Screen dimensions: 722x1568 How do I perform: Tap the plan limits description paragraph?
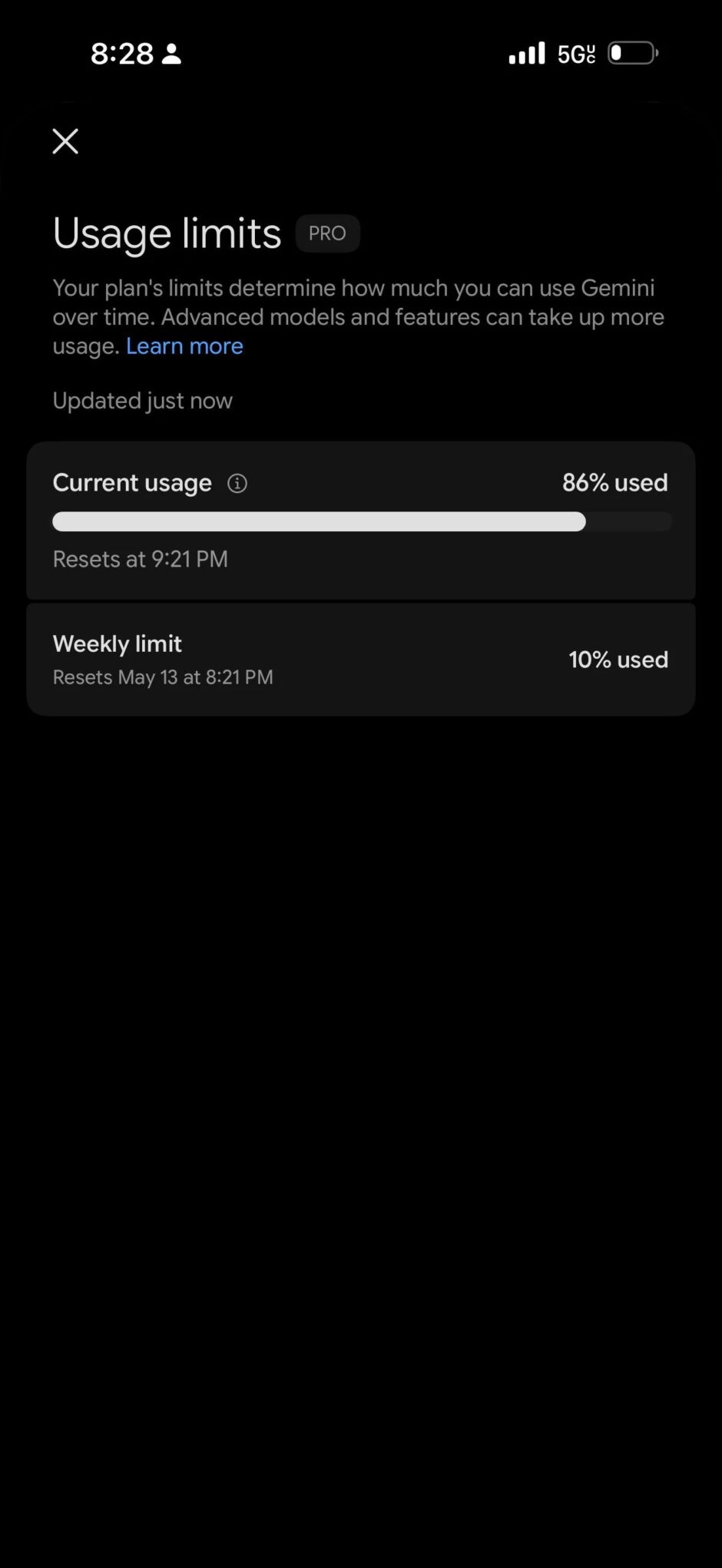tap(359, 317)
